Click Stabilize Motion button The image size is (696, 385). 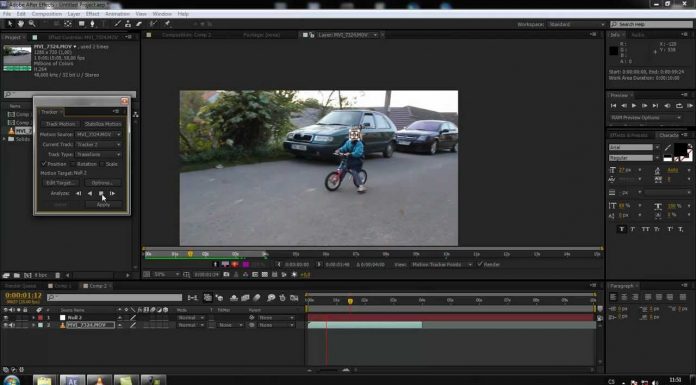(x=103, y=124)
